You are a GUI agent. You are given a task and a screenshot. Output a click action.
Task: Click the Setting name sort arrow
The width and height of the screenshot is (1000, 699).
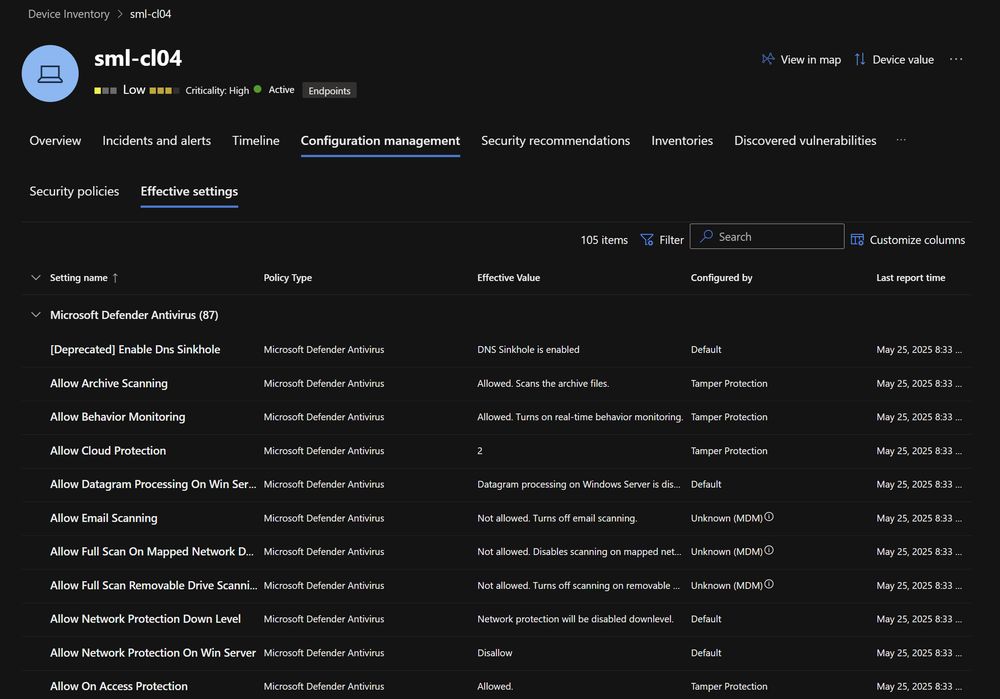point(115,277)
